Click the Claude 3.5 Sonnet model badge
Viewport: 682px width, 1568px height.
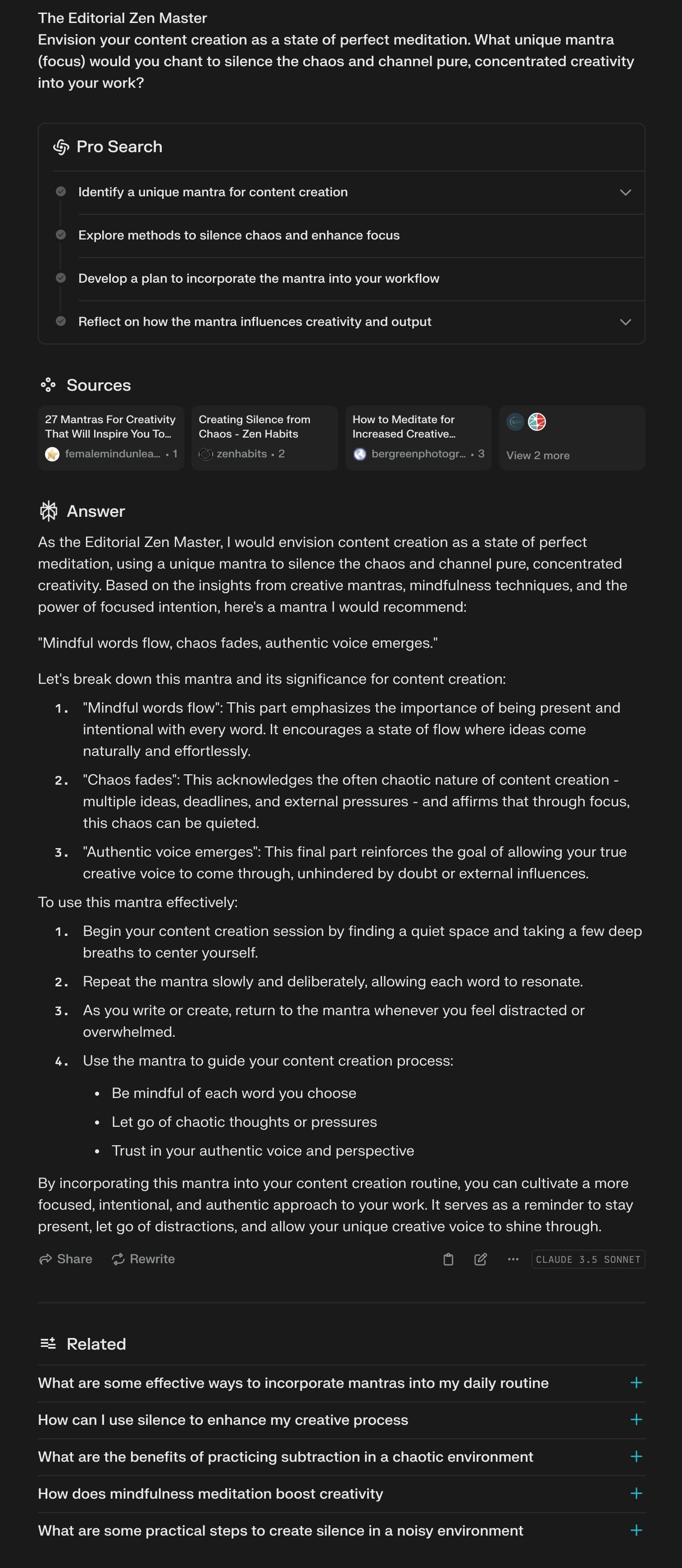tap(587, 1259)
